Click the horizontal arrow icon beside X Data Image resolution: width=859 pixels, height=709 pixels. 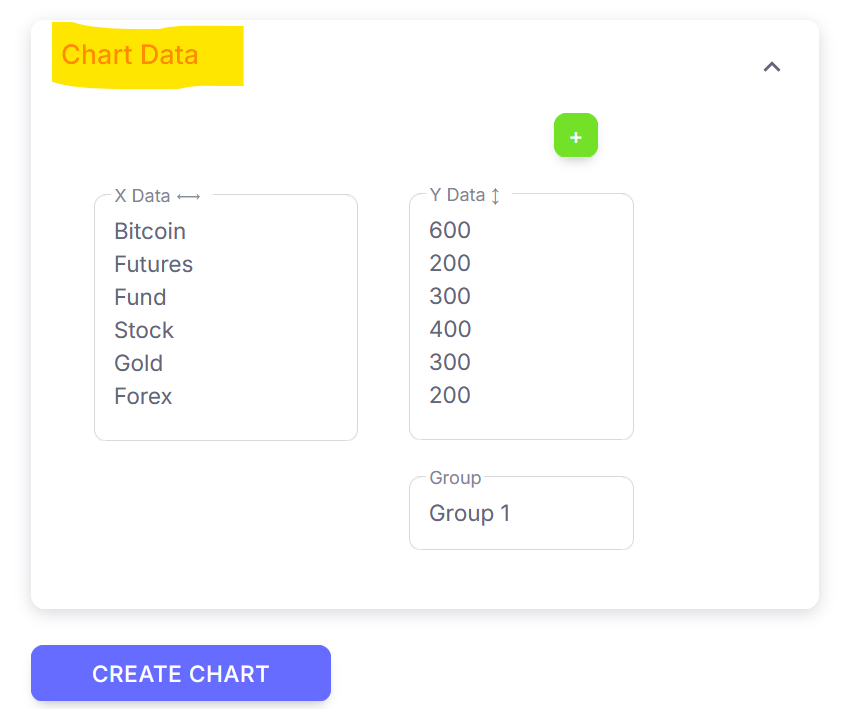(x=188, y=196)
